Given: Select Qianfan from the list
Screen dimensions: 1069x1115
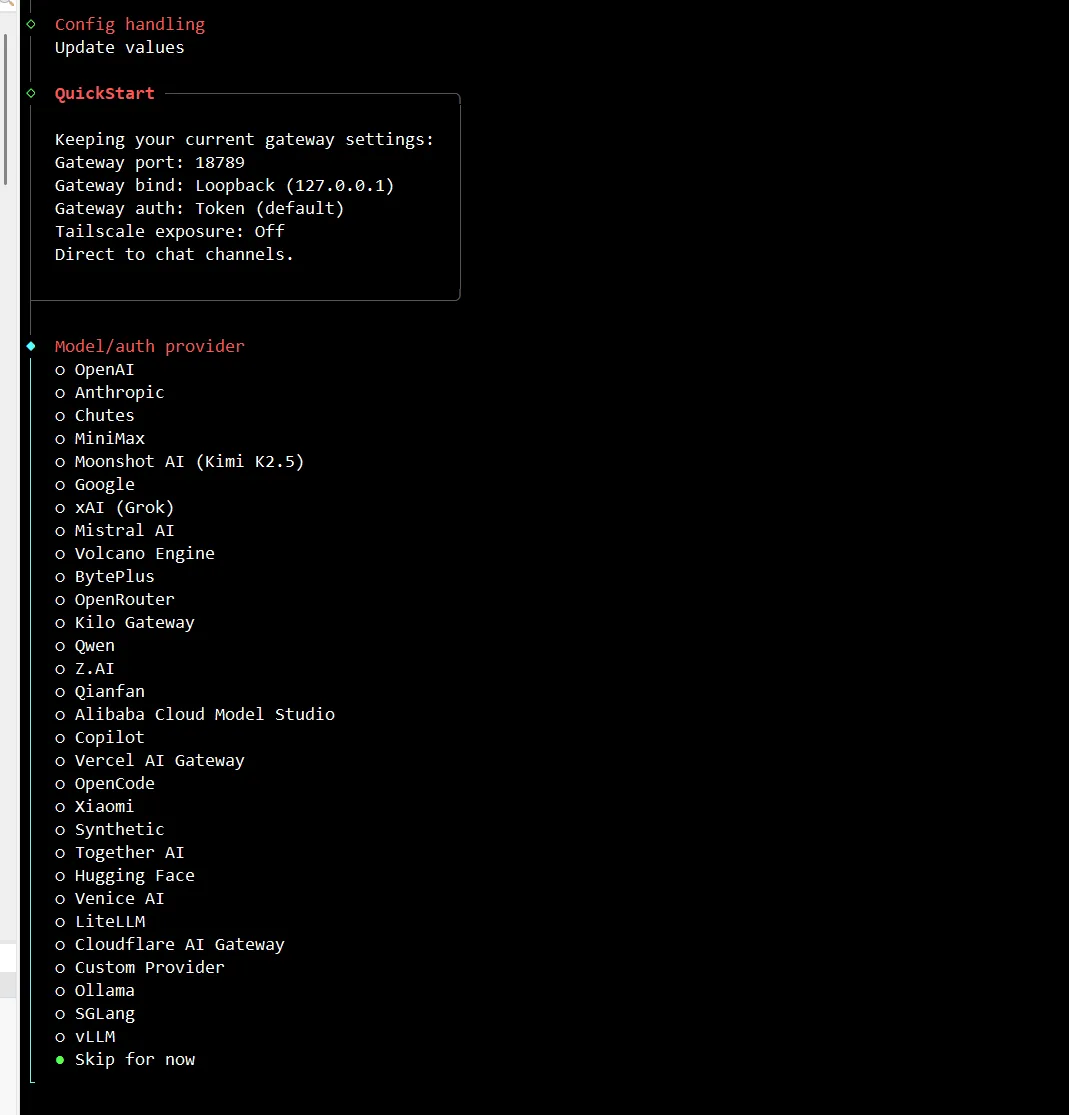Looking at the screenshot, I should coord(100,692).
